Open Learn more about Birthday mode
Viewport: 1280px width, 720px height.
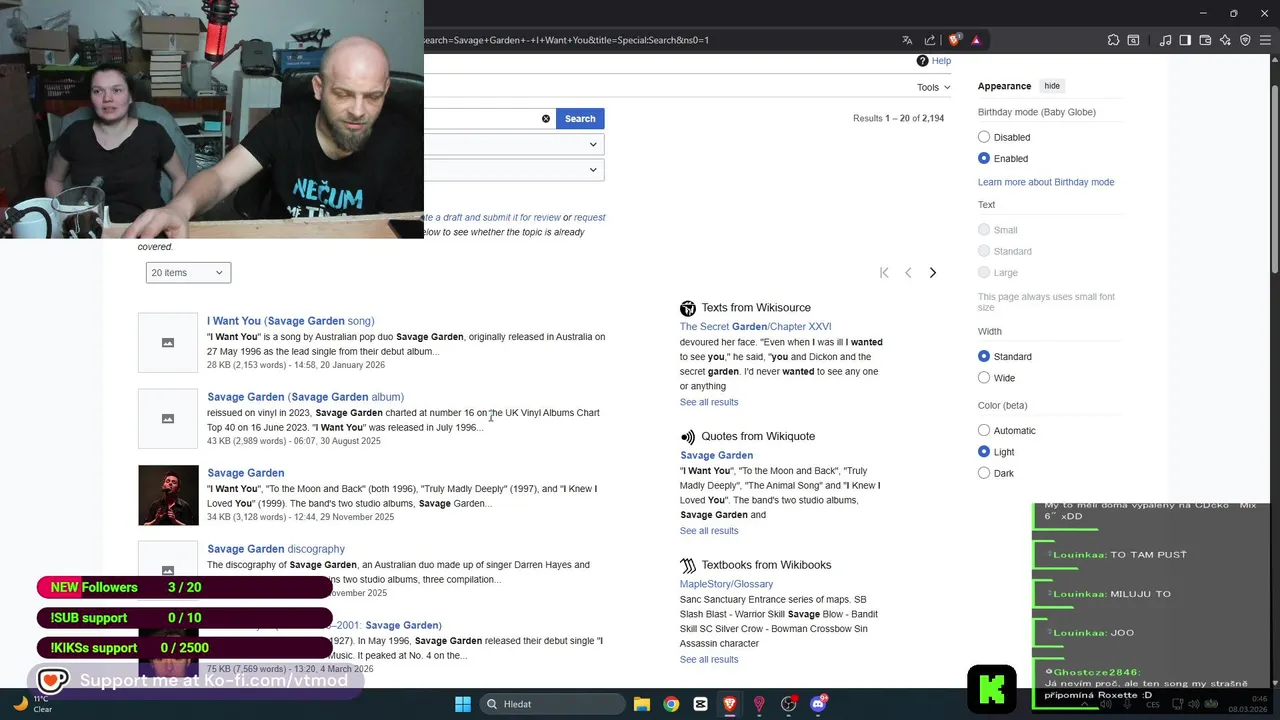1046,182
